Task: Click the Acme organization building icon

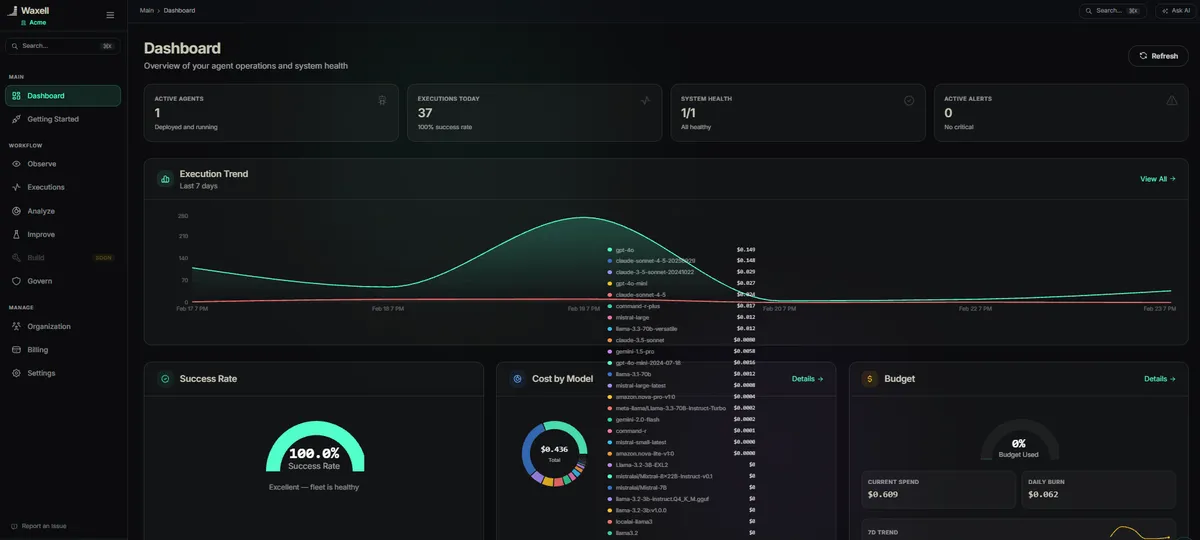Action: point(23,22)
